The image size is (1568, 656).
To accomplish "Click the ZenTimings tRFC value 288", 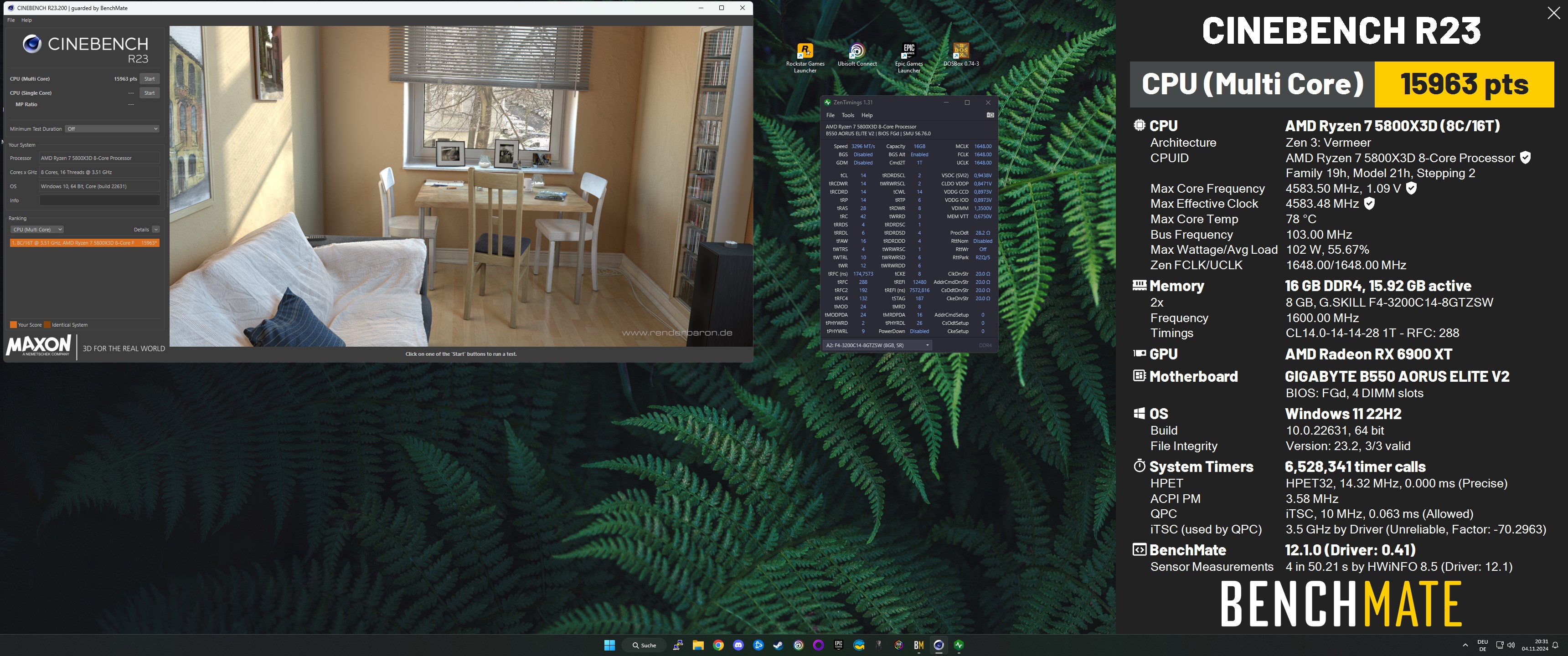I will pos(862,282).
